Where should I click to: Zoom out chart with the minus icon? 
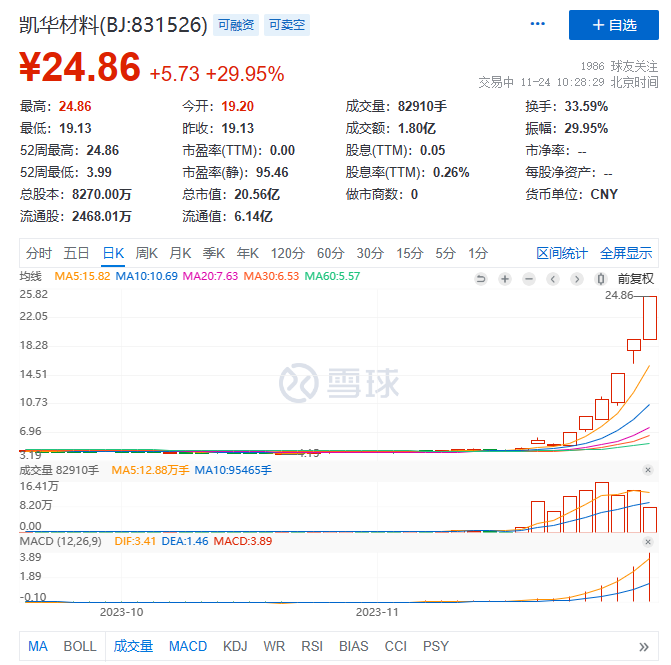click(x=529, y=279)
